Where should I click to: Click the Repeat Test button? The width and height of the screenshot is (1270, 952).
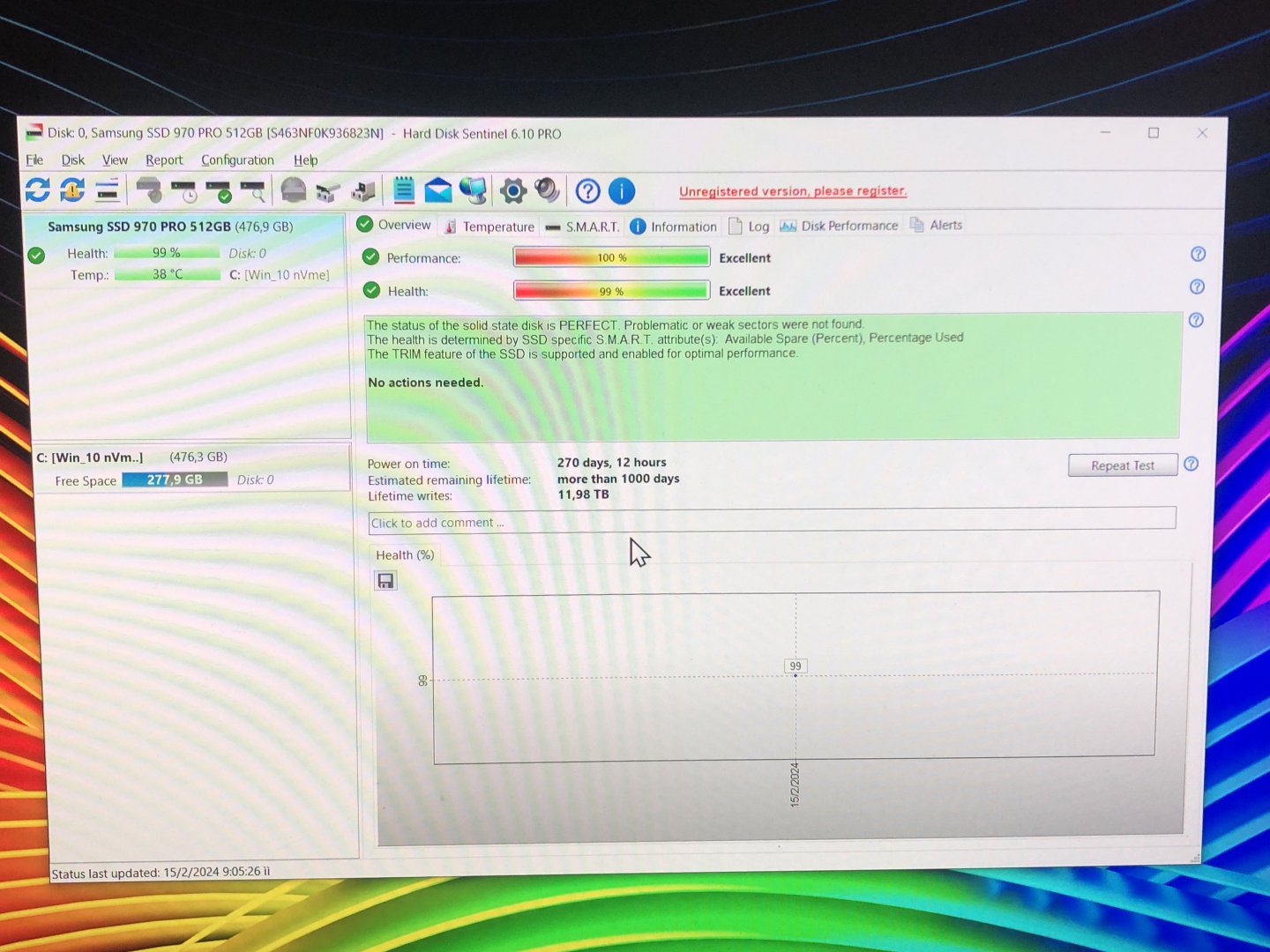[x=1123, y=465]
